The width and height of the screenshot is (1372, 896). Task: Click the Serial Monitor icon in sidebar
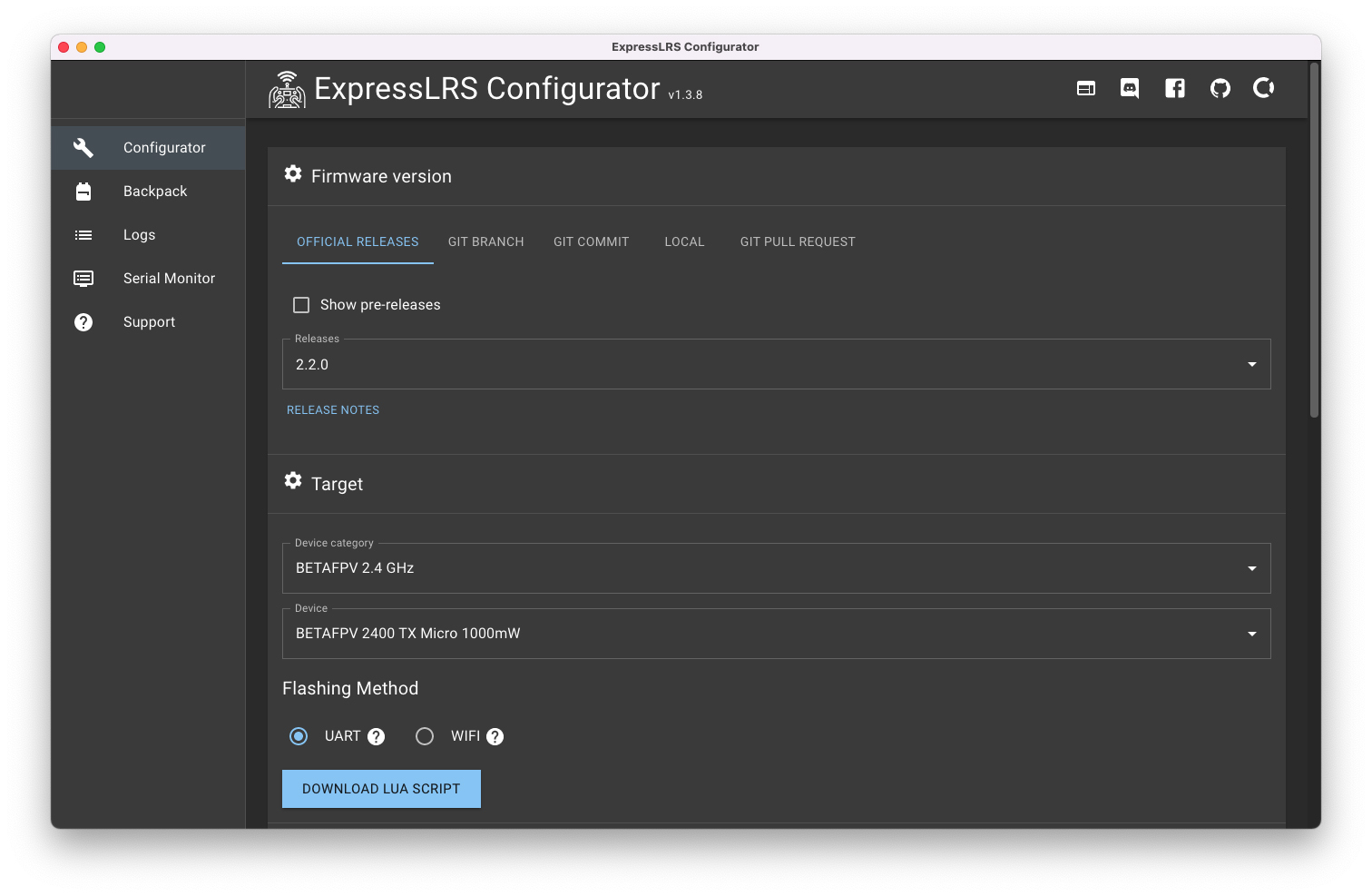[83, 279]
